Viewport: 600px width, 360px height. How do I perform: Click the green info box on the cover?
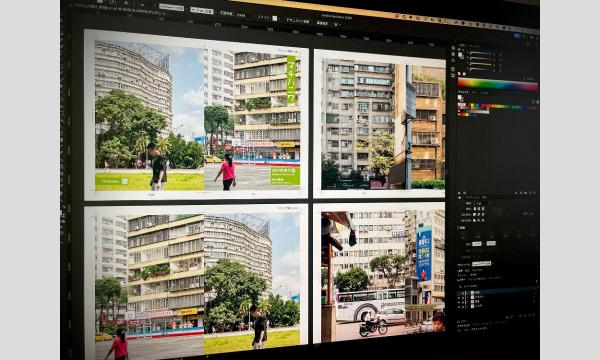(x=285, y=176)
